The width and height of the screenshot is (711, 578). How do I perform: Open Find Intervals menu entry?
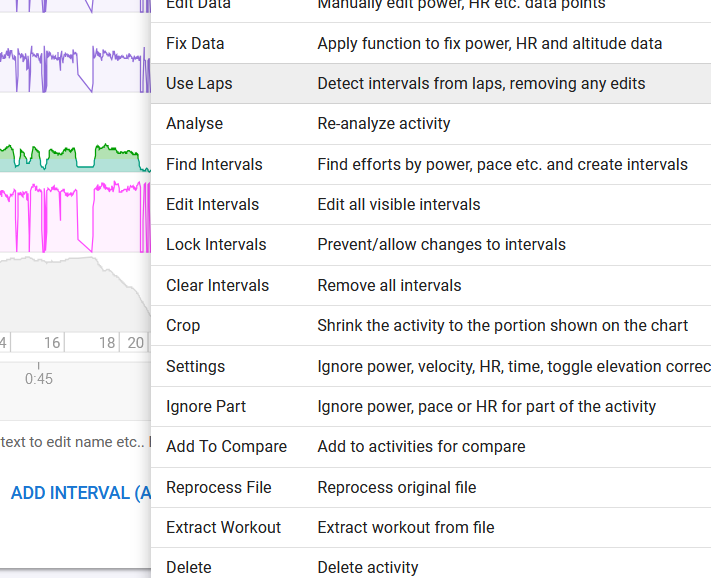214,165
